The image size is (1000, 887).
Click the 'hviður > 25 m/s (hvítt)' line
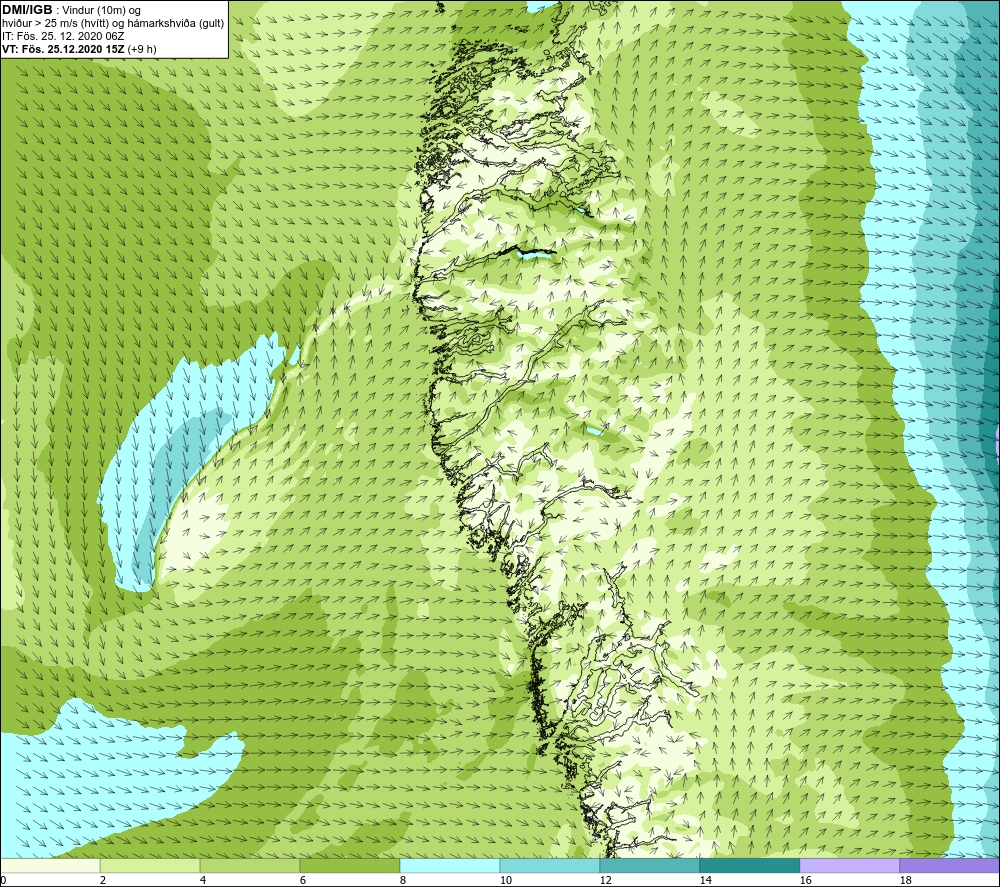pos(55,24)
